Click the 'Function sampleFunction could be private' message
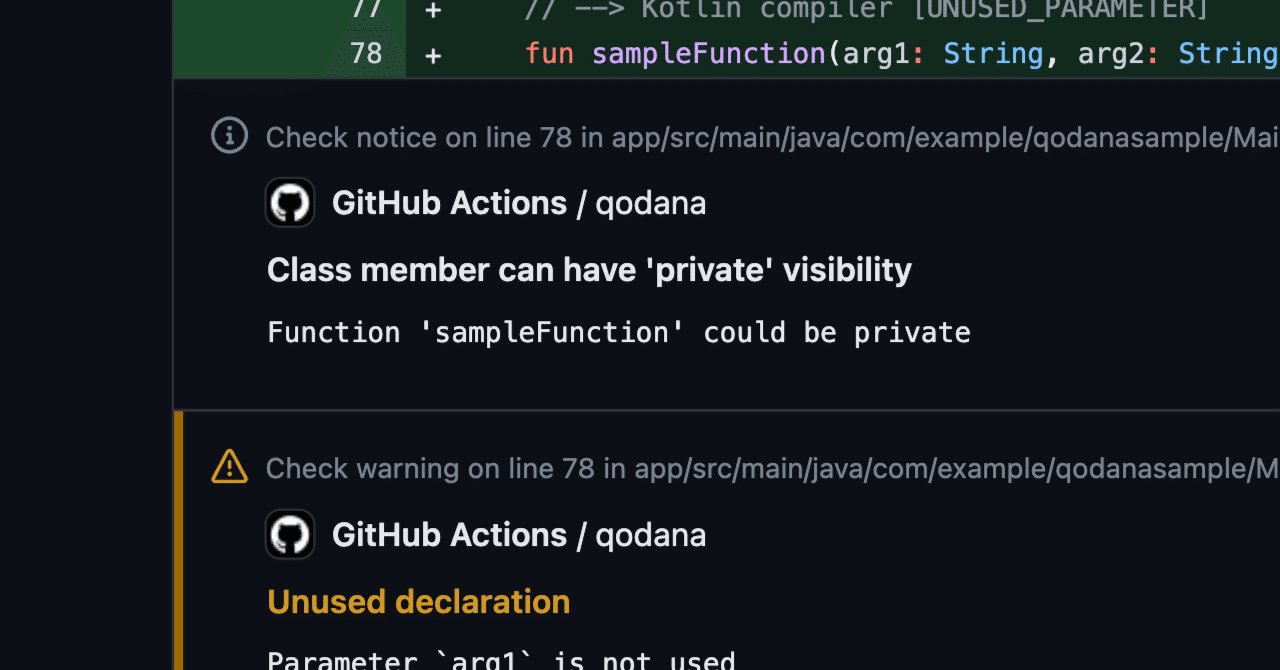1280x670 pixels. point(618,332)
